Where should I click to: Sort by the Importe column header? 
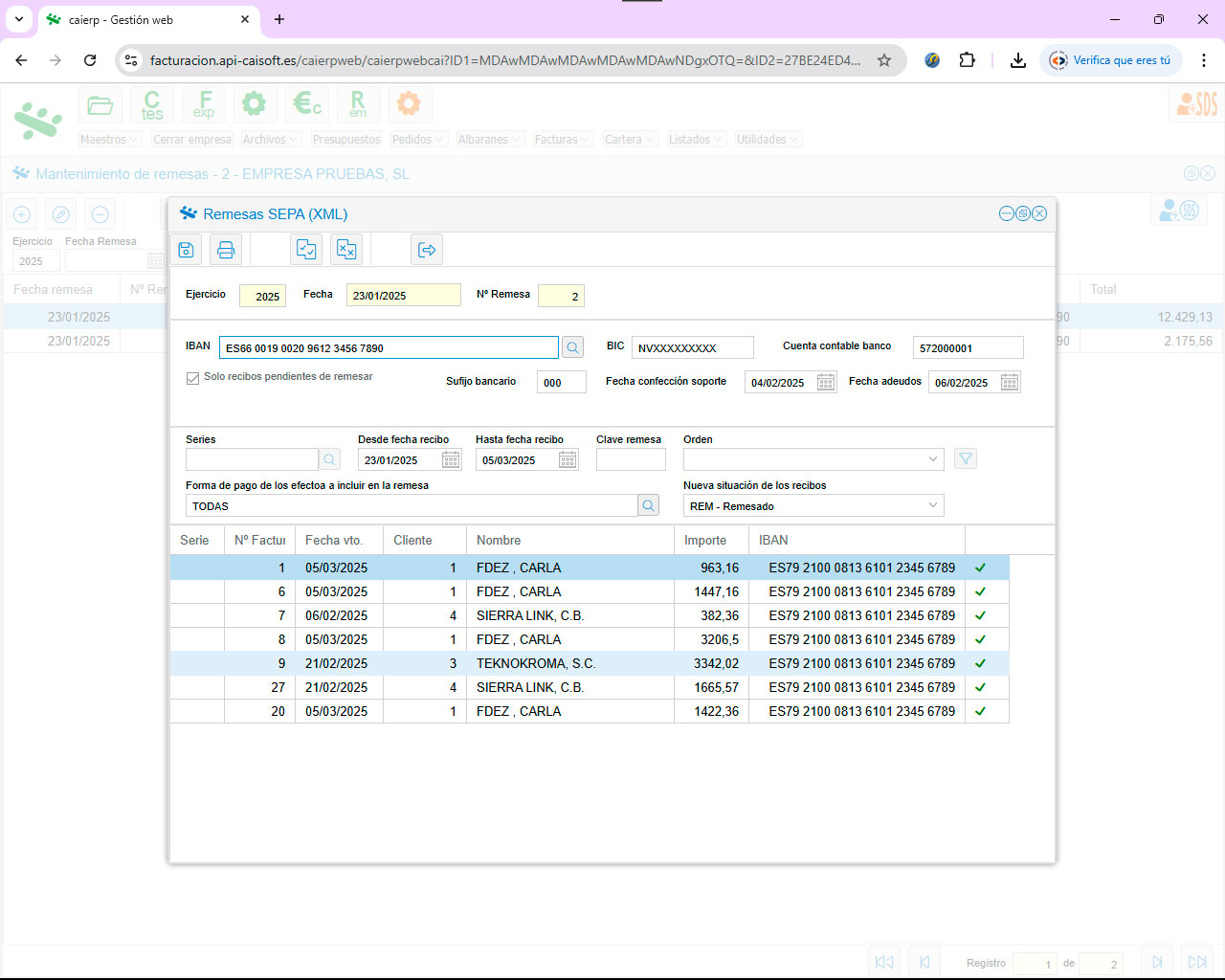pos(711,540)
